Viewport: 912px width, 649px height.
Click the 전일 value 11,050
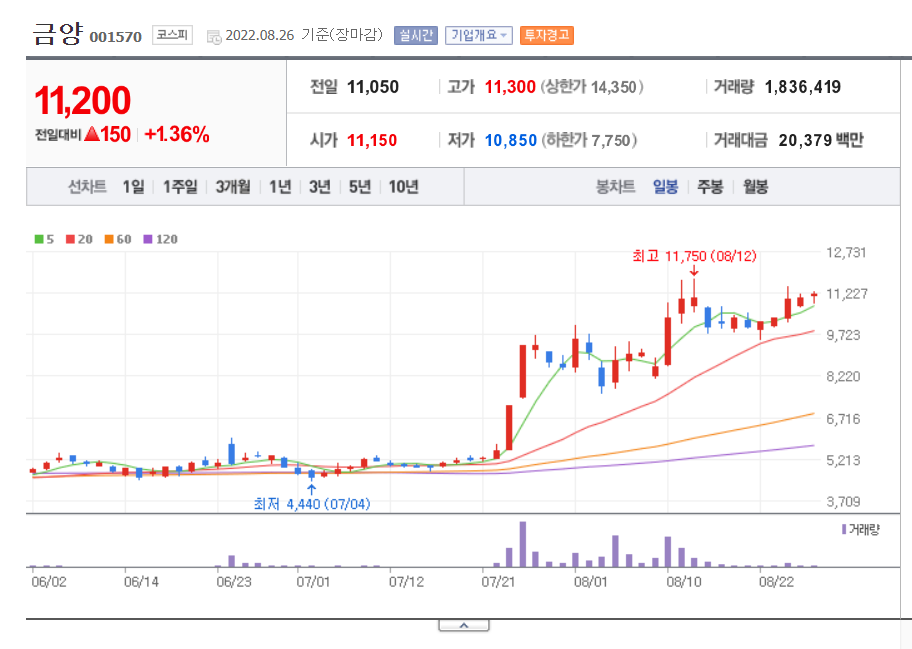pos(373,87)
